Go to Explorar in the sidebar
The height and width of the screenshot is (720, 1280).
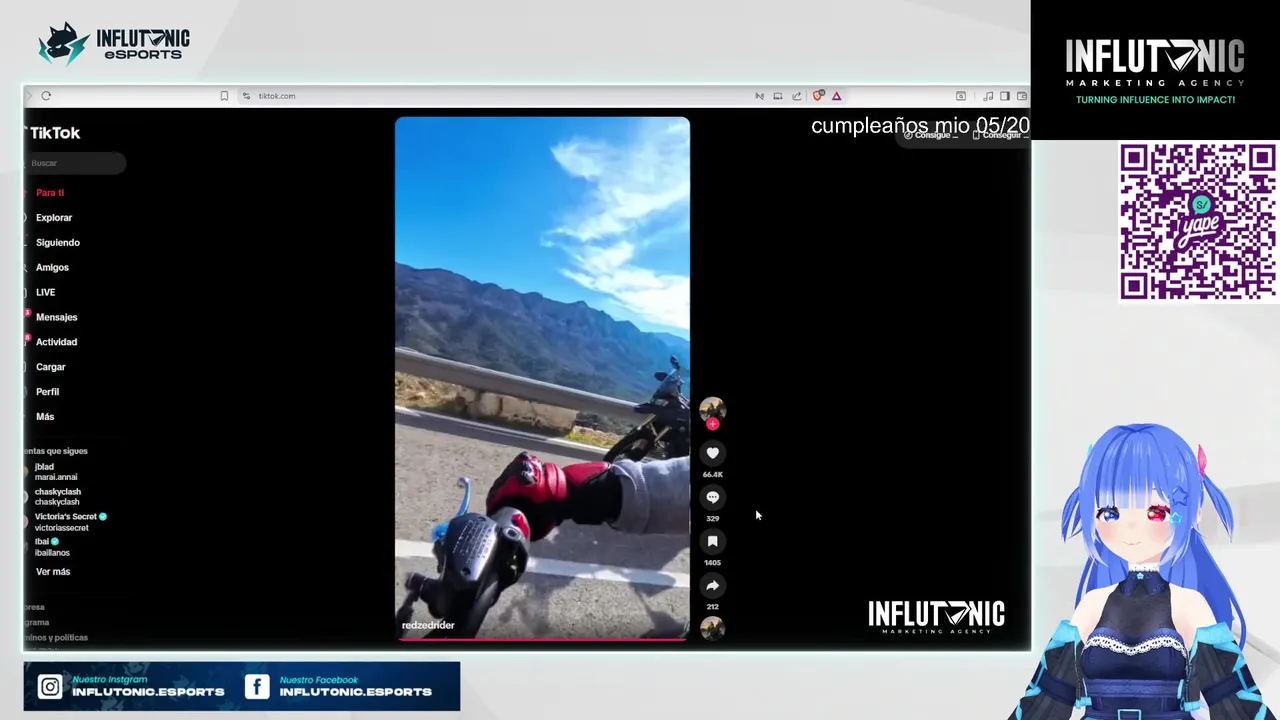pyautogui.click(x=54, y=217)
